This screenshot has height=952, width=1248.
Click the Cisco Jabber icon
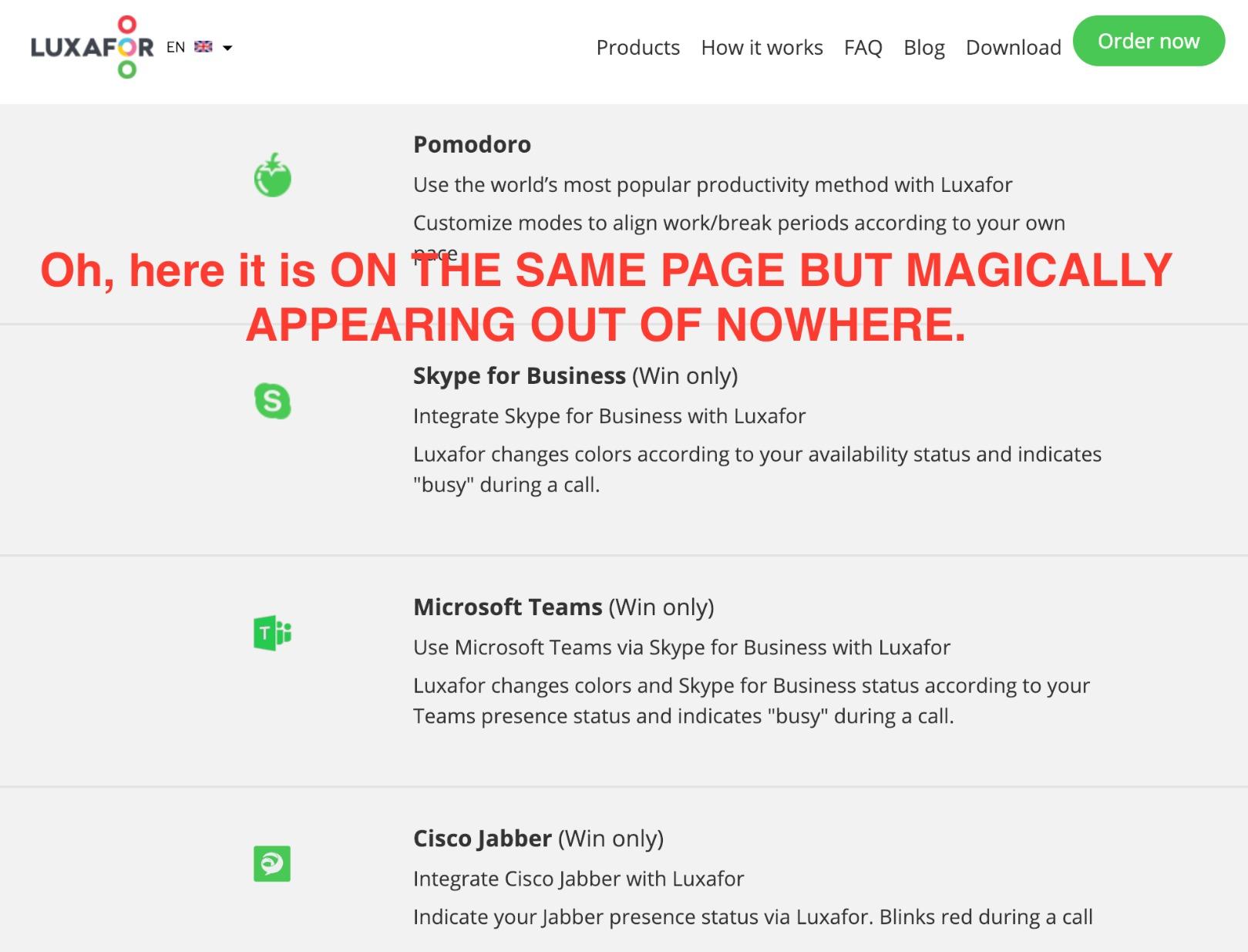[272, 864]
